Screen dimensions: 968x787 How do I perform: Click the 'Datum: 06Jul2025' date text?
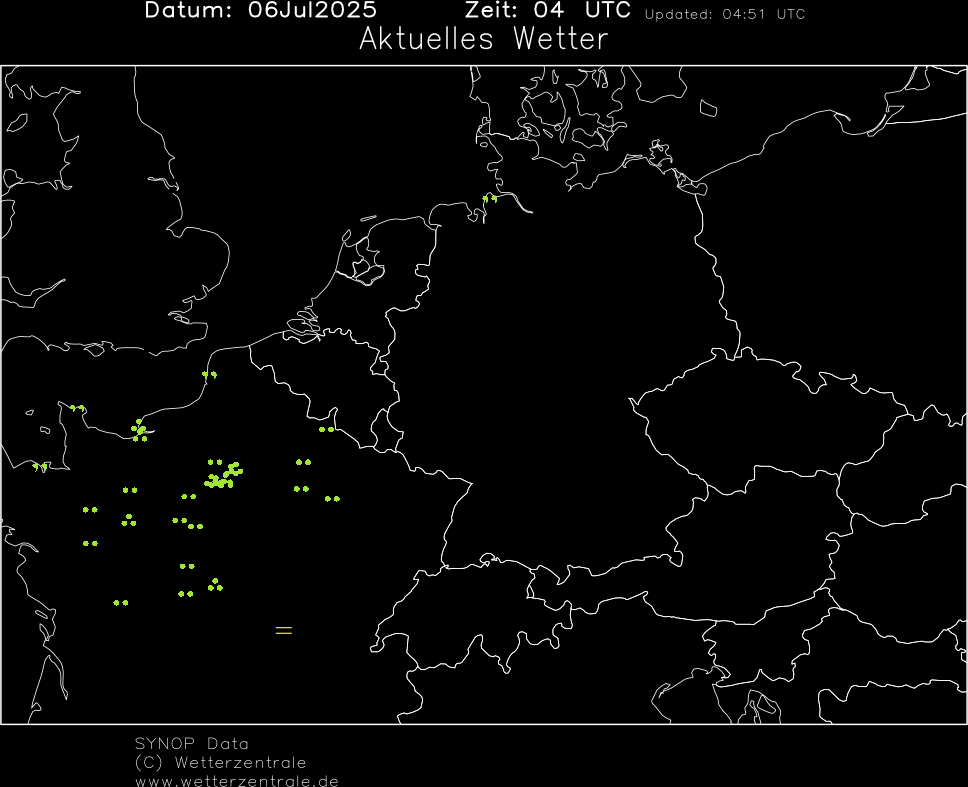[x=261, y=10]
